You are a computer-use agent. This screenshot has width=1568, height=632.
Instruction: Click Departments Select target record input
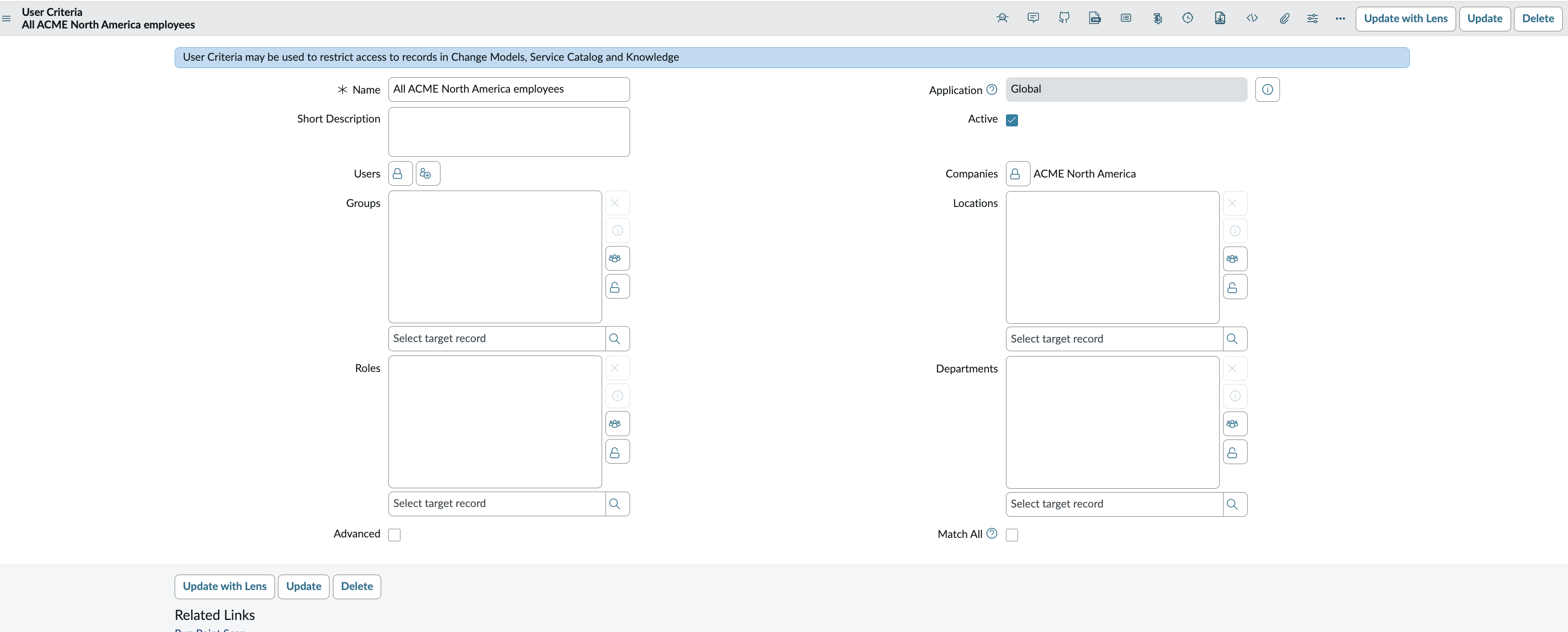(1114, 504)
